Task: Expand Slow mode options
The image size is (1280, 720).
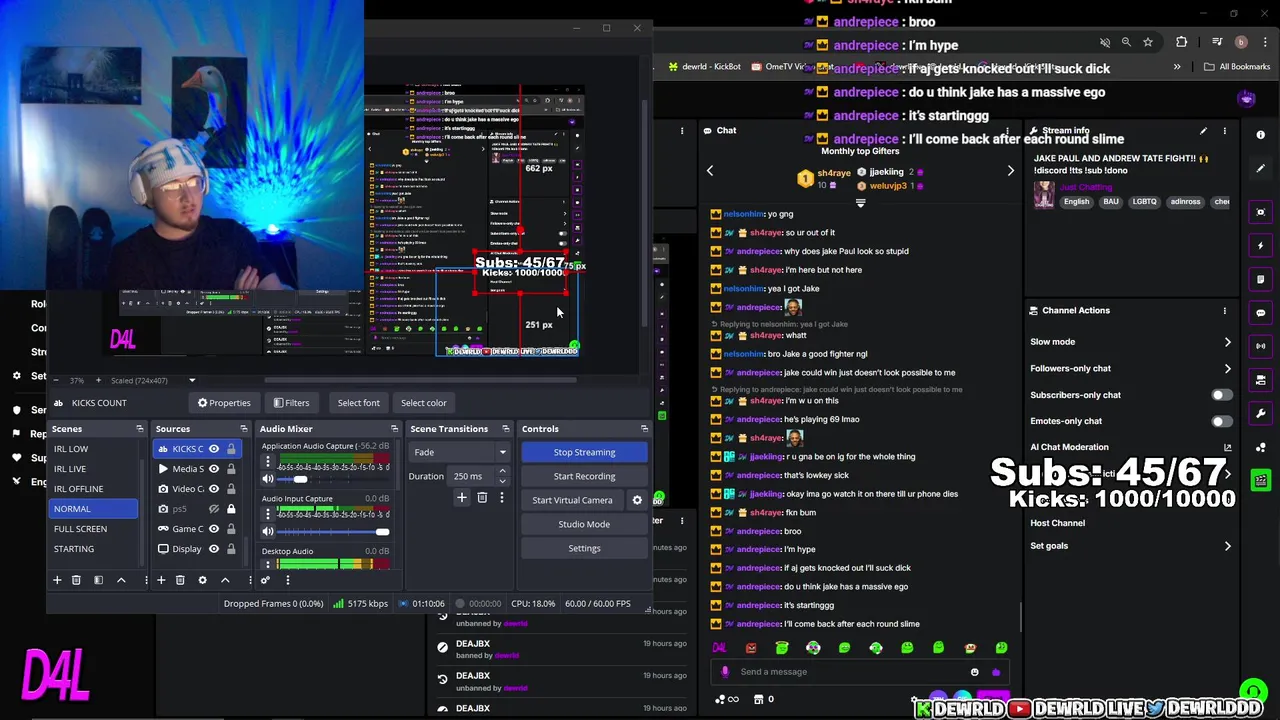Action: click(1228, 342)
